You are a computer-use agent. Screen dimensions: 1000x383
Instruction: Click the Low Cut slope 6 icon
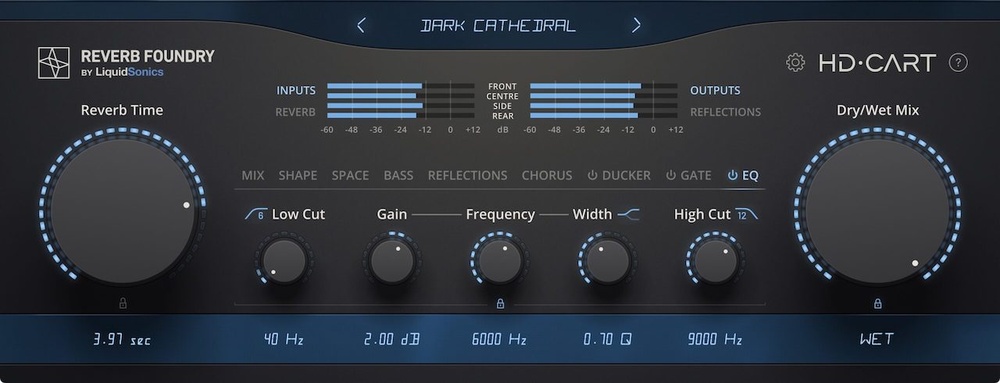tap(256, 215)
